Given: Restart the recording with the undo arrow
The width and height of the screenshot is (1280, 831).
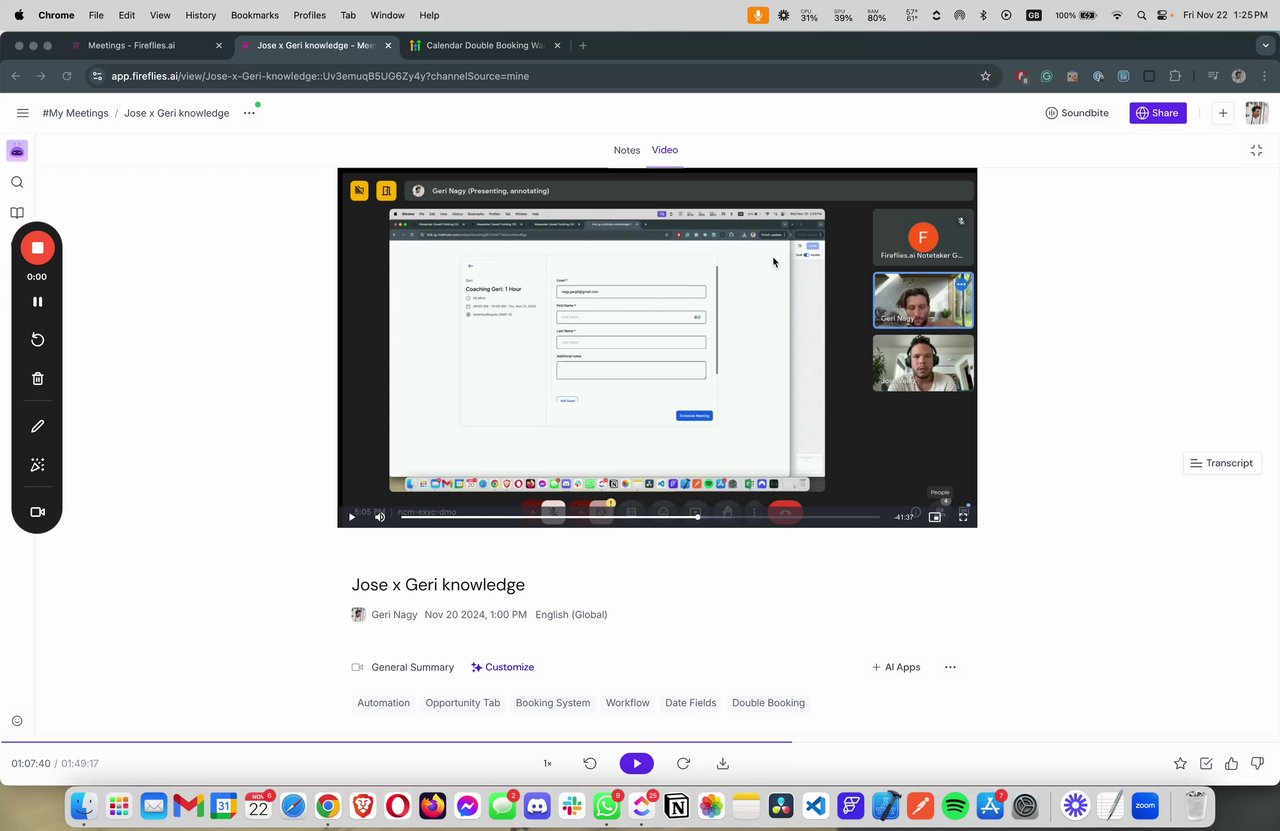Looking at the screenshot, I should (x=37, y=340).
